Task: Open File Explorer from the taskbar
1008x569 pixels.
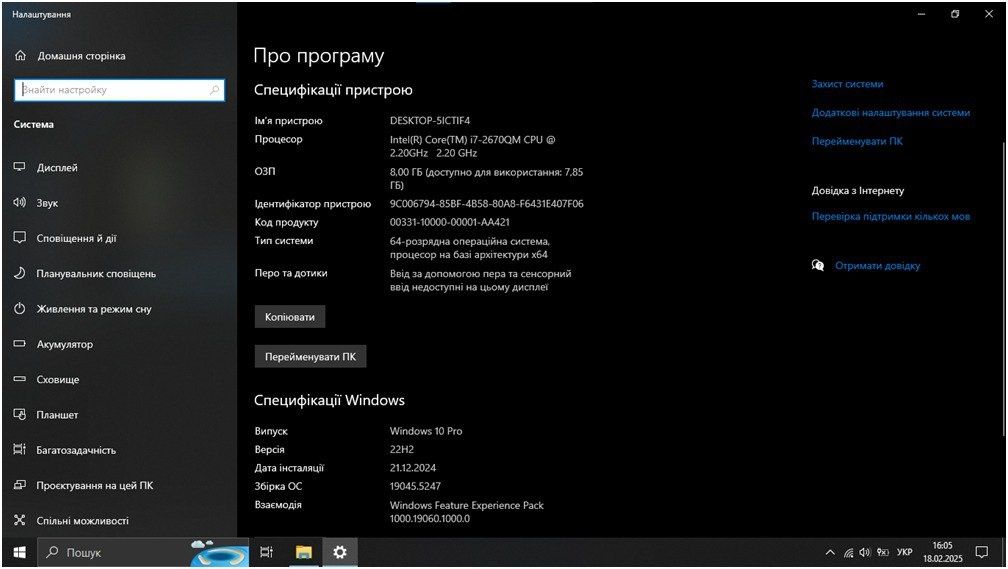Action: click(303, 552)
